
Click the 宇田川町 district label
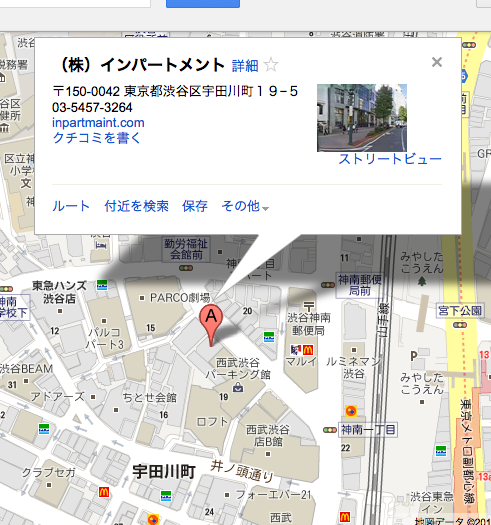164,472
